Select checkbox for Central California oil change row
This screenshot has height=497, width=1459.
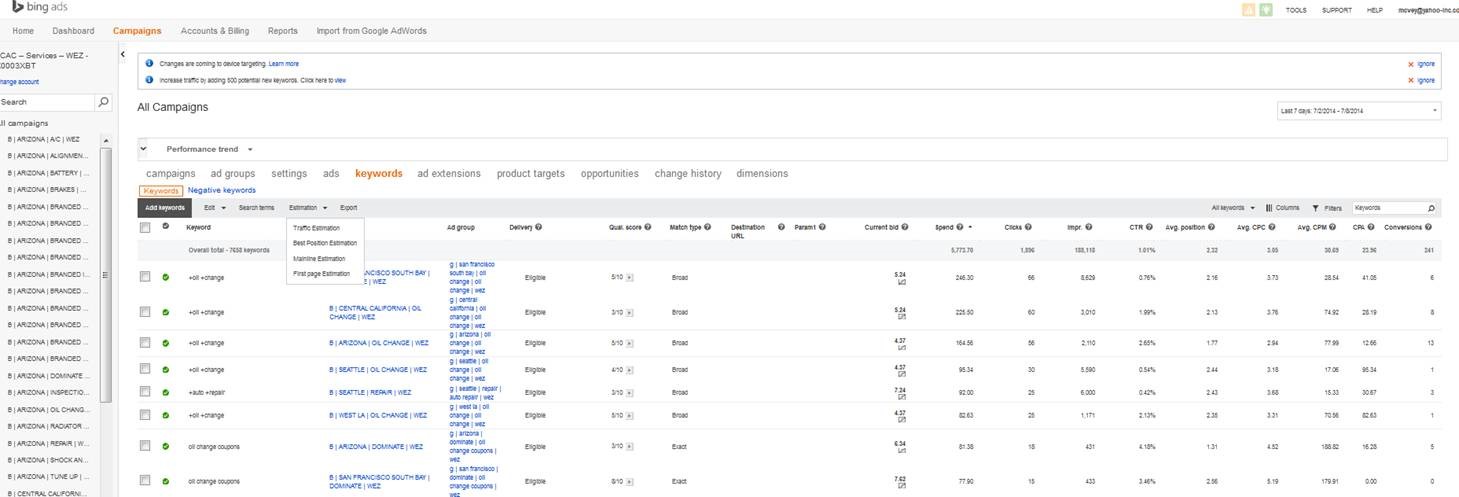(145, 312)
